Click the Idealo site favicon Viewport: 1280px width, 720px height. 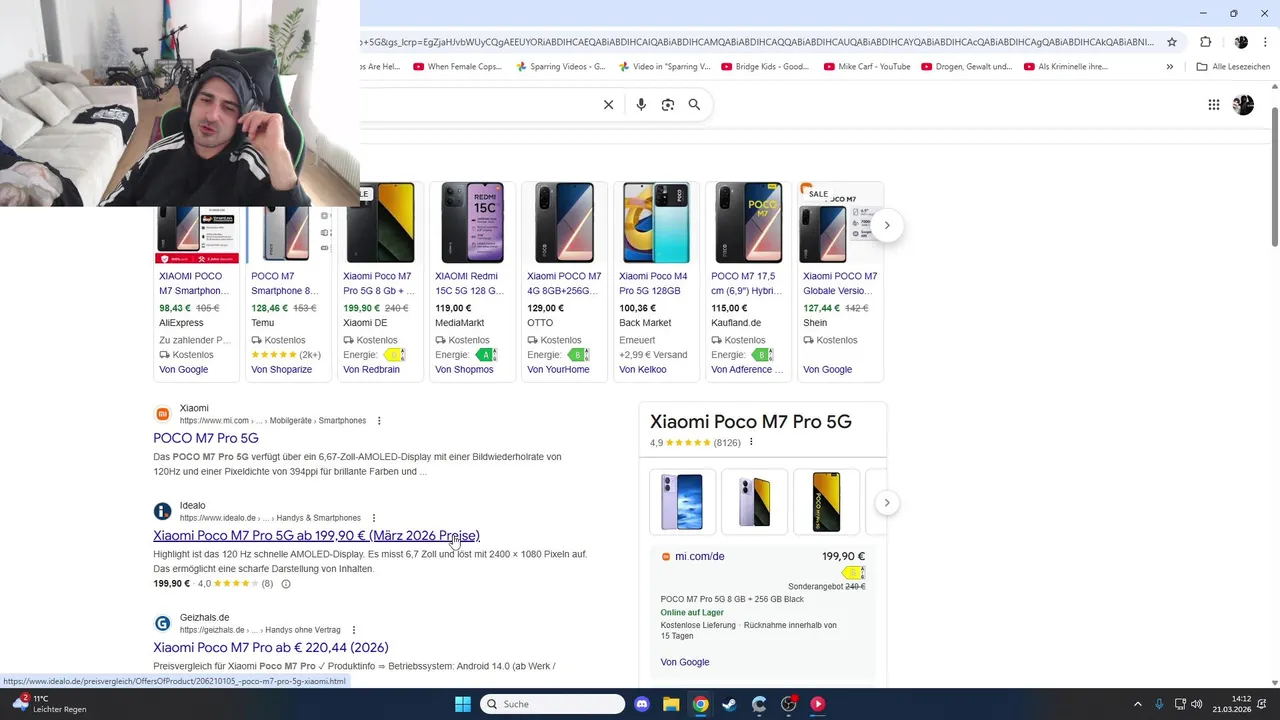point(162,511)
